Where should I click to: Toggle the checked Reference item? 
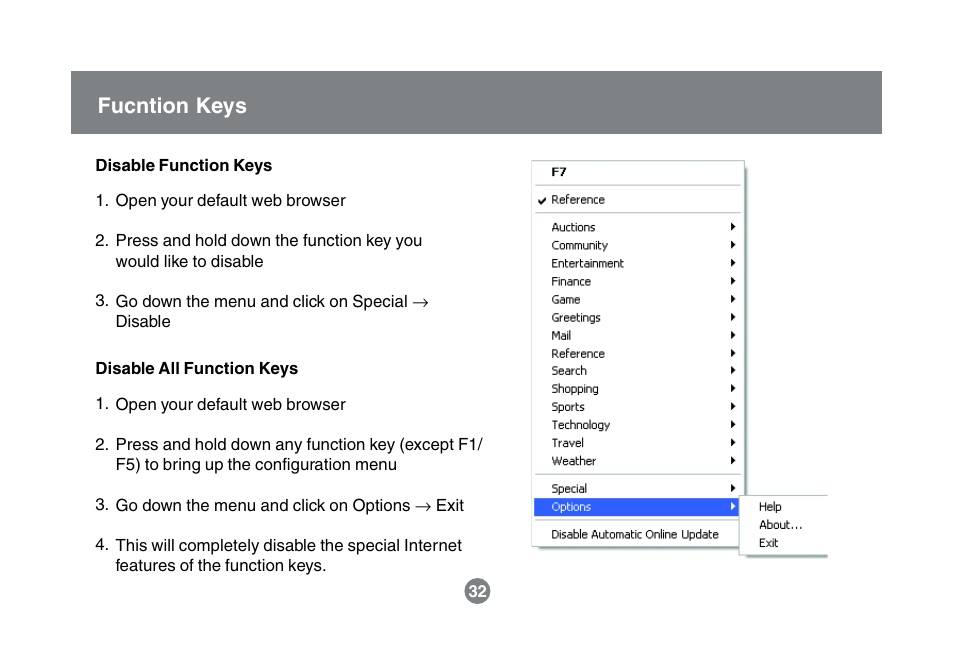pyautogui.click(x=638, y=200)
